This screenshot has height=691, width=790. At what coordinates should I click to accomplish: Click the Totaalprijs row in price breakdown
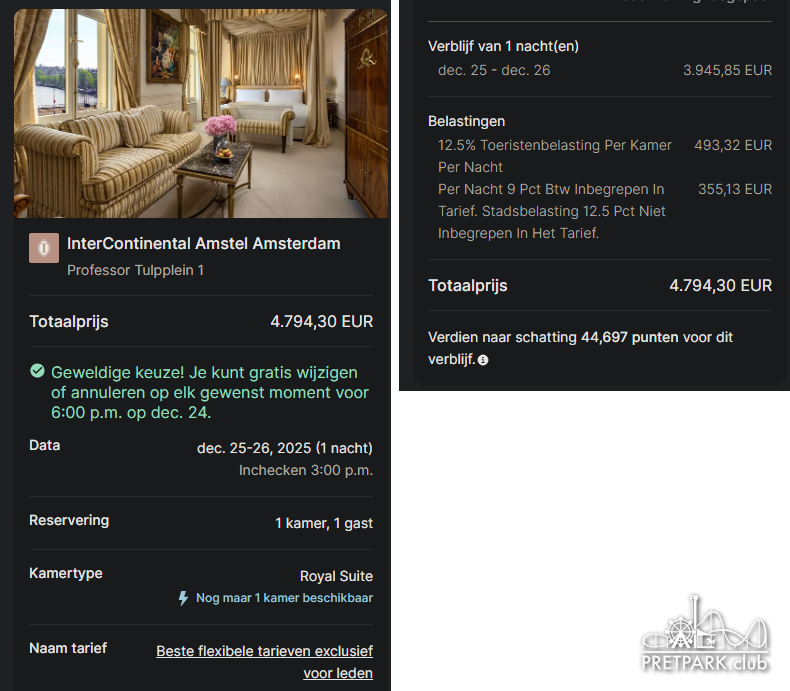pyautogui.click(x=600, y=286)
